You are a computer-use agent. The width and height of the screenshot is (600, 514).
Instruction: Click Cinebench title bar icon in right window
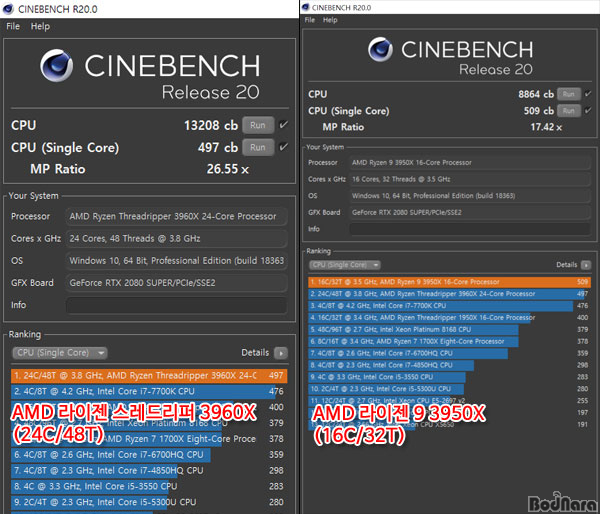pyautogui.click(x=306, y=7)
